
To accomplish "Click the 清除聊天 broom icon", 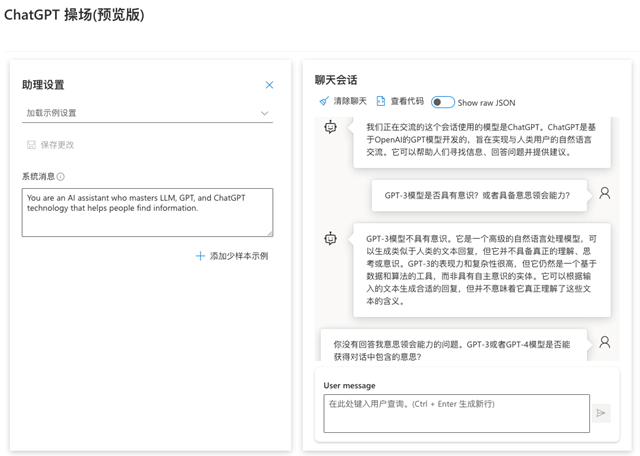I will [x=324, y=101].
